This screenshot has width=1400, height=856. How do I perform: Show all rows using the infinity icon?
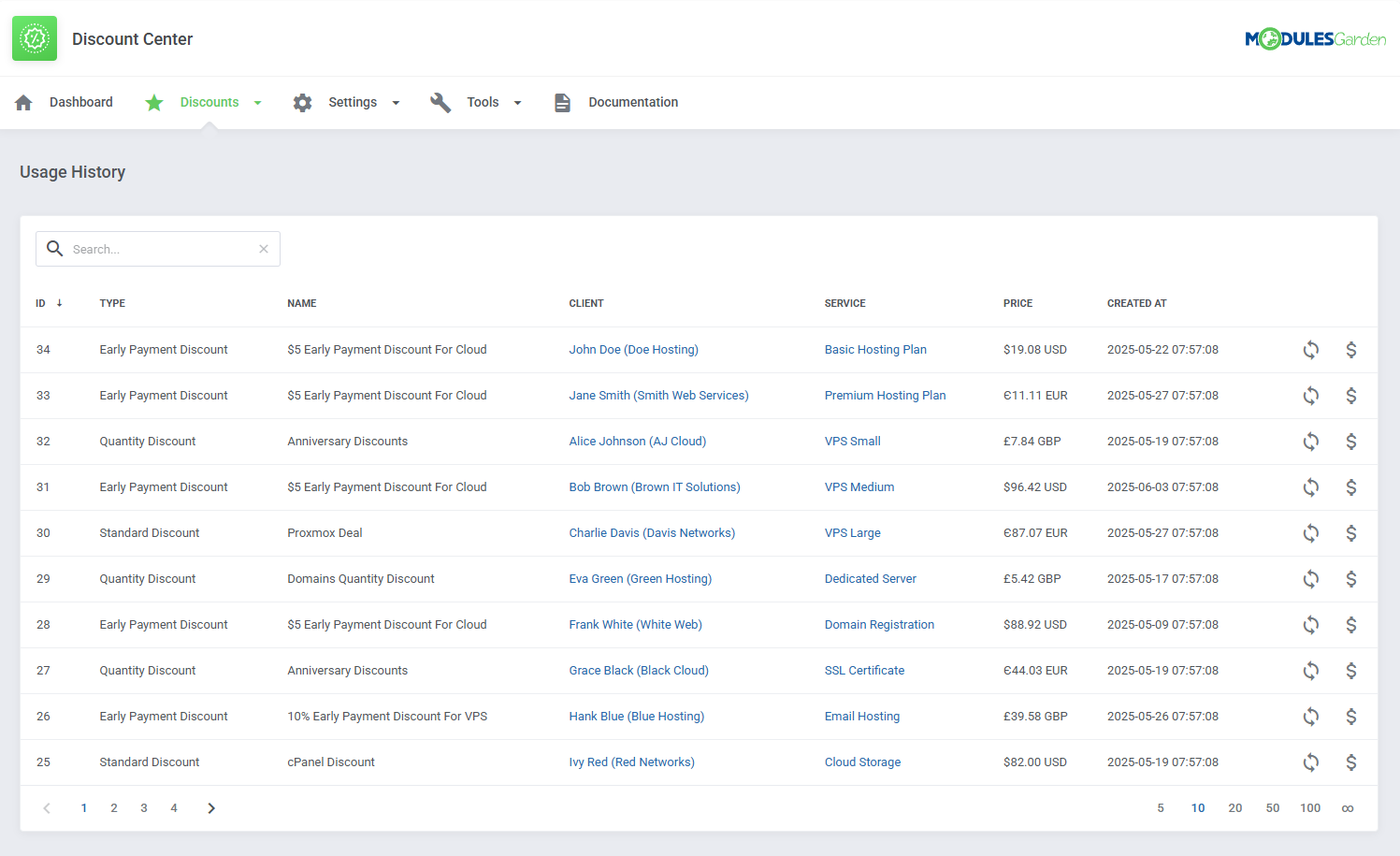pos(1348,807)
